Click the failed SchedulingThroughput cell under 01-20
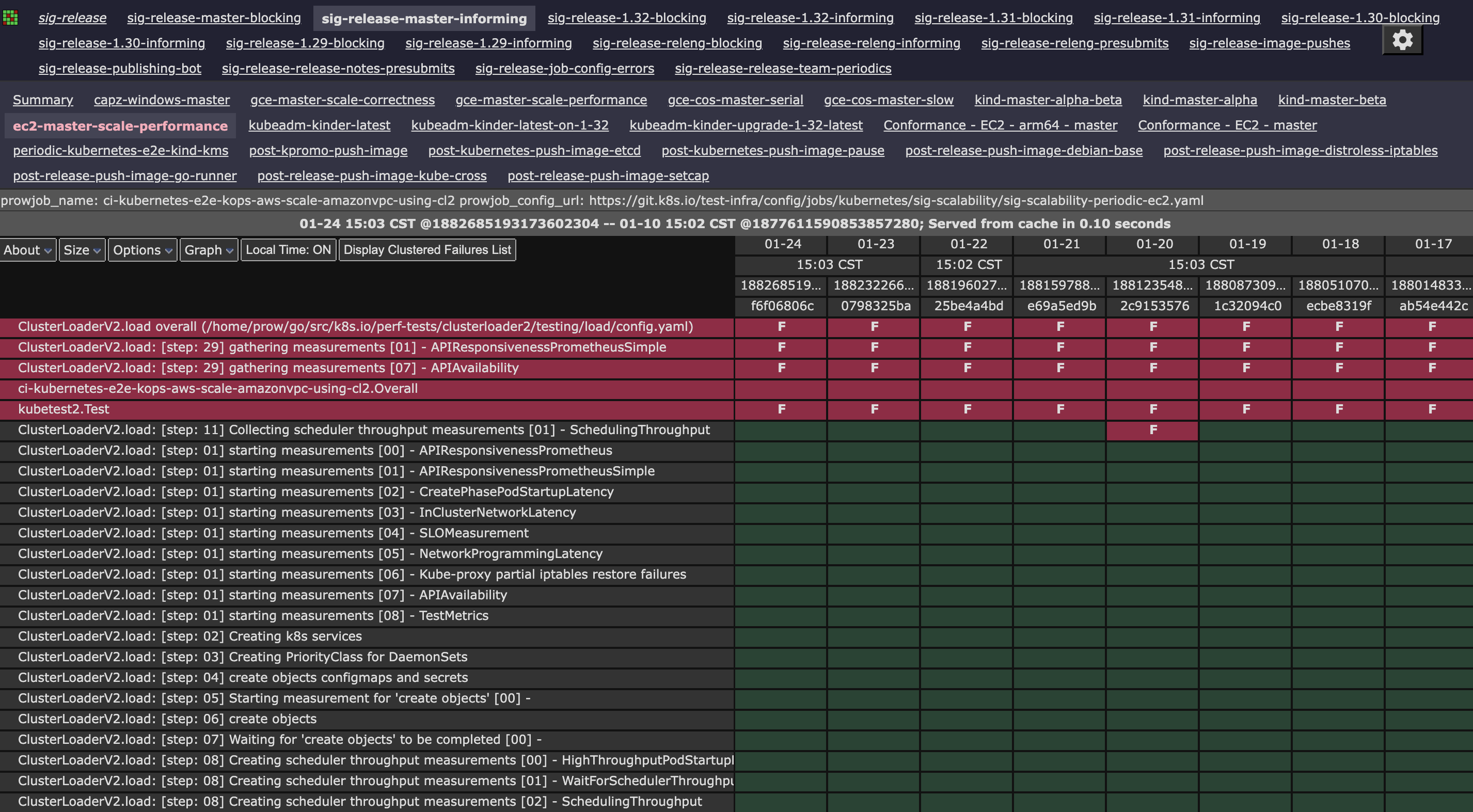The height and width of the screenshot is (812, 1473). pos(1153,430)
